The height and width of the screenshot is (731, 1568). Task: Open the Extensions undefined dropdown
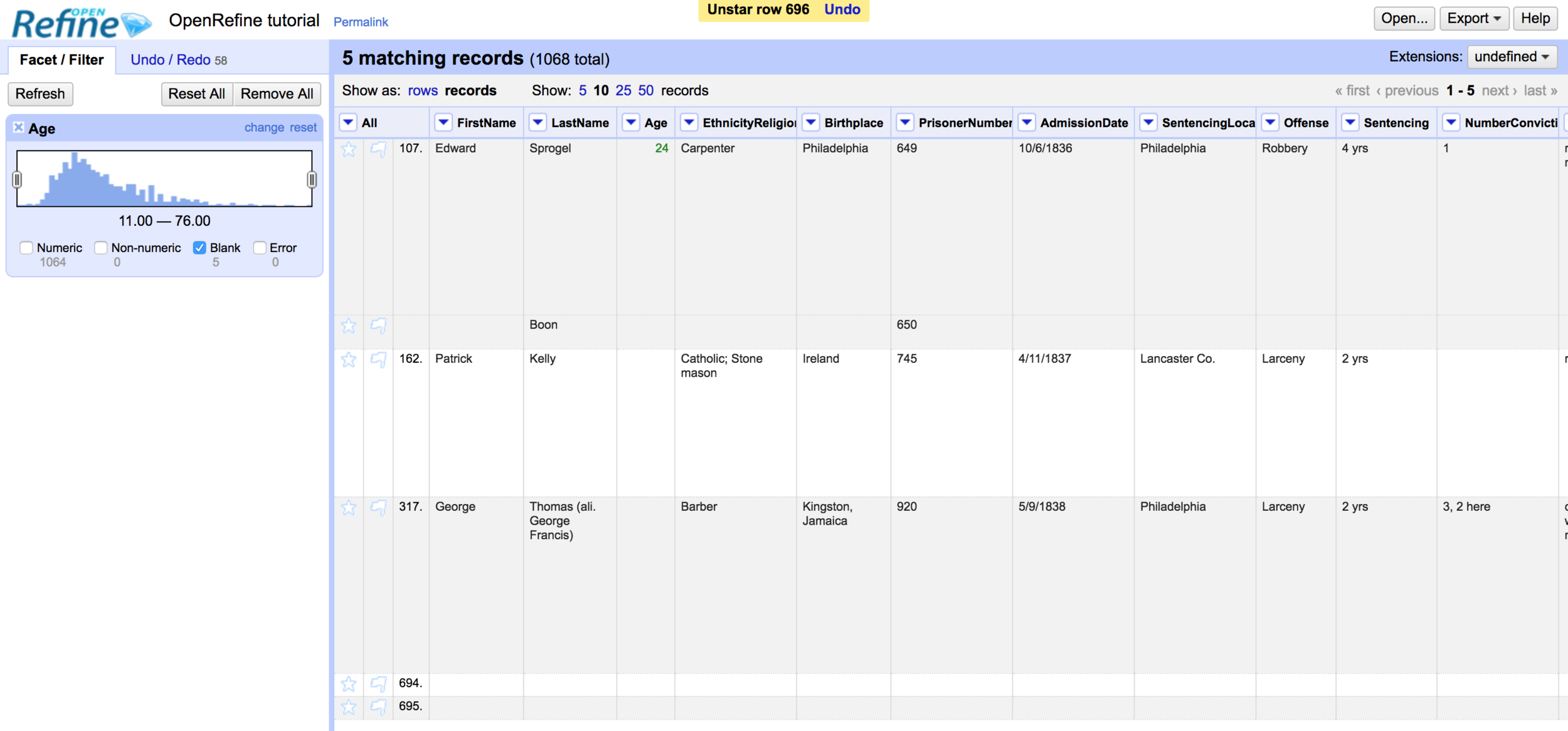(1511, 56)
